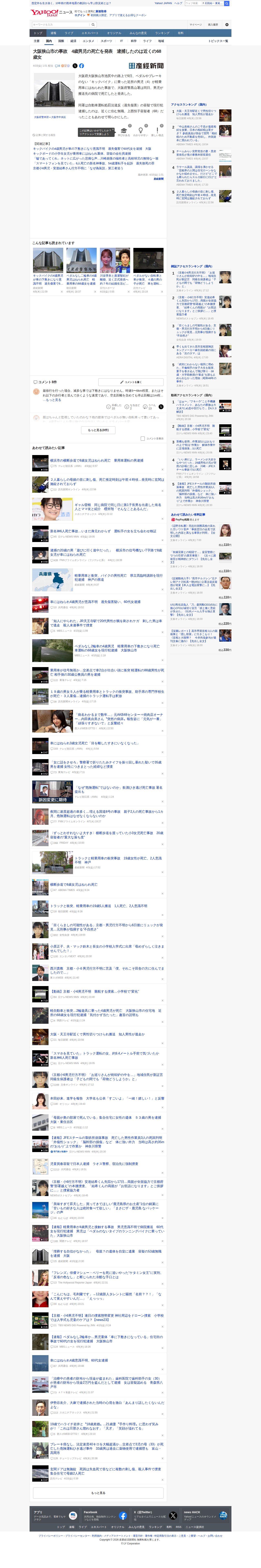Click the Yahoo! JAPAN link in the top bar
The height and width of the screenshot is (1568, 261).
coord(163,3)
